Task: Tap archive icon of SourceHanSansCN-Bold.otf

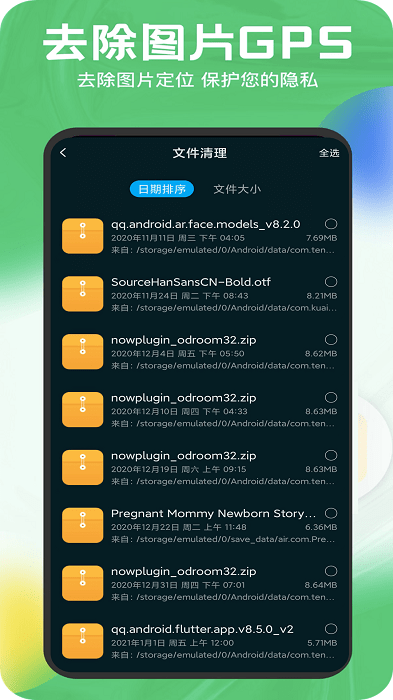Action: [83, 294]
